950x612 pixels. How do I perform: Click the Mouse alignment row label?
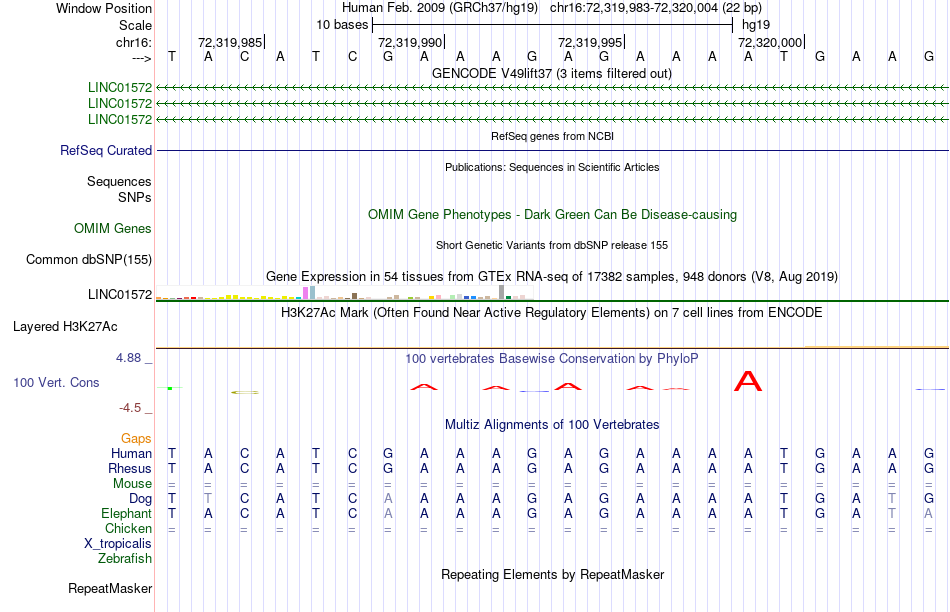[132, 484]
